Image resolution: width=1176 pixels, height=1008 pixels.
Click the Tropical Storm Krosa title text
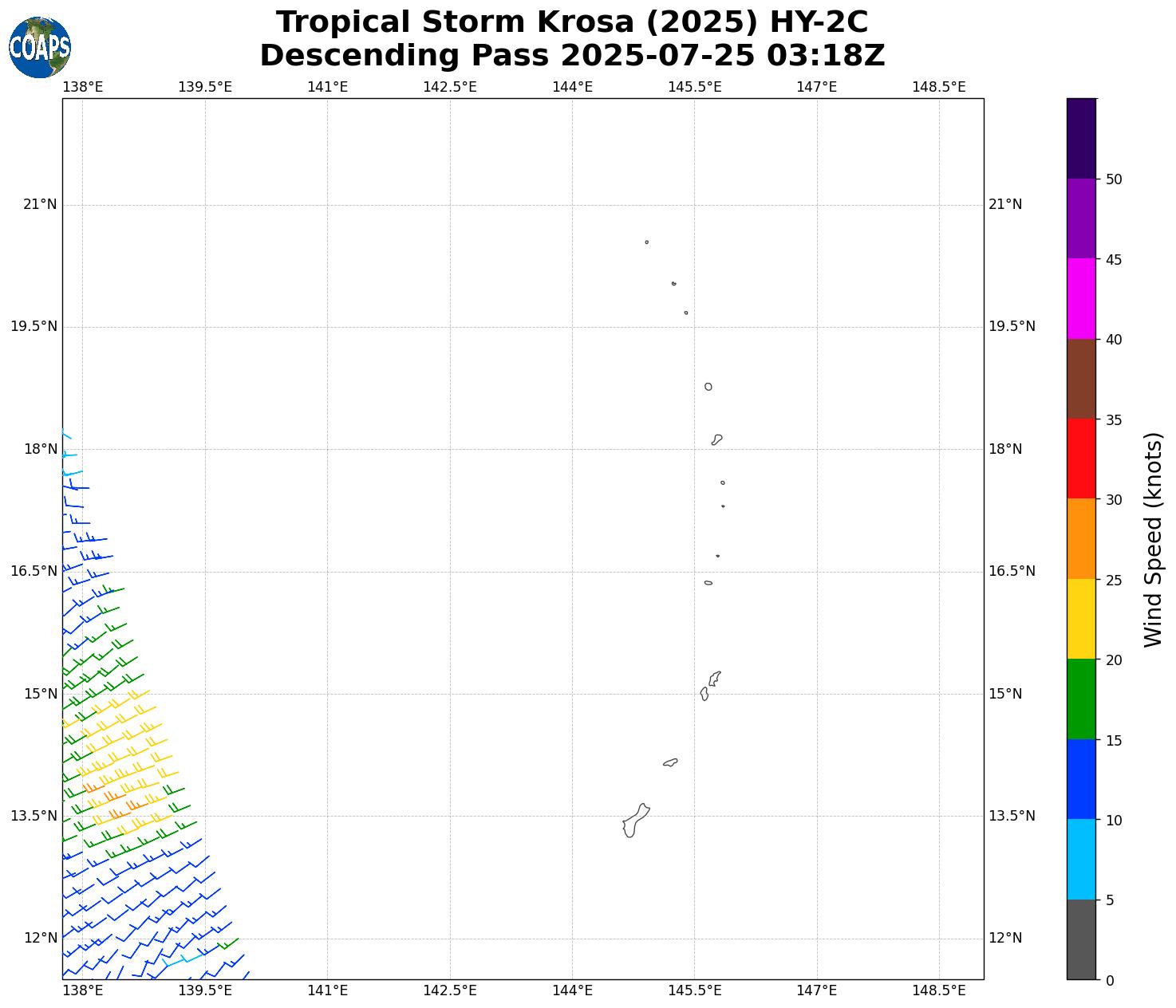tap(572, 22)
